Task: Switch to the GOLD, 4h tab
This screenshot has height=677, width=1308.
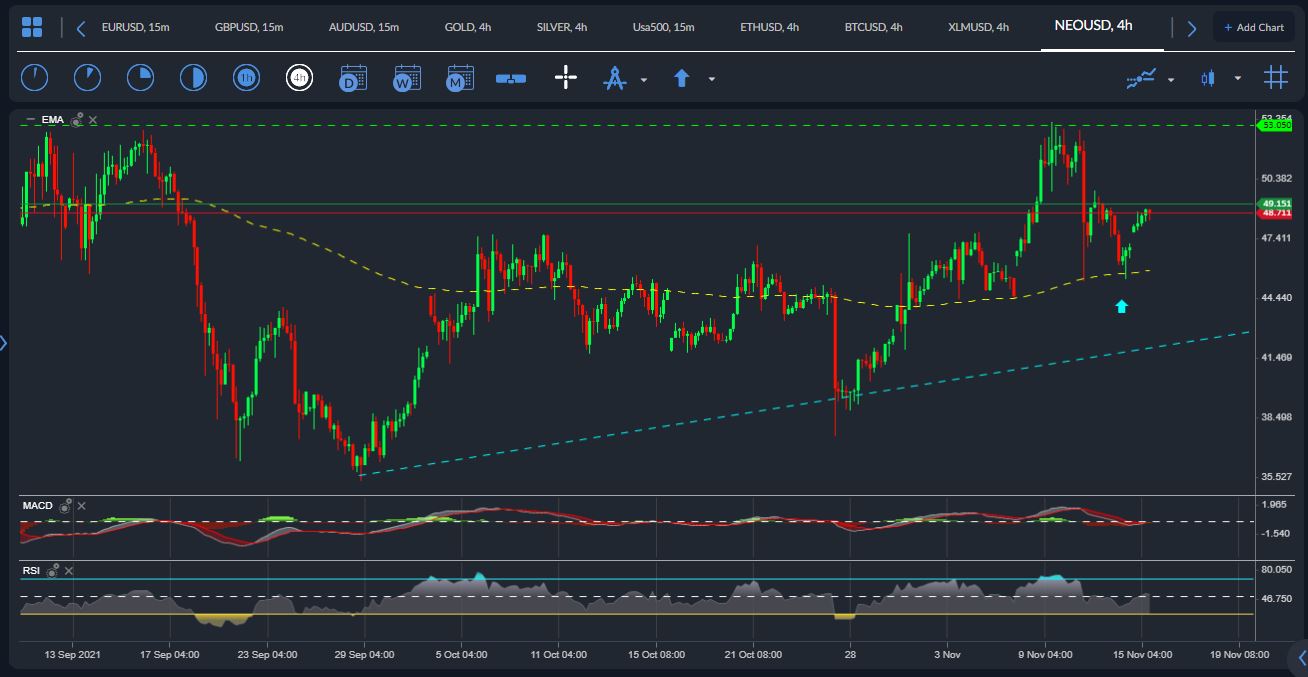Action: [x=468, y=27]
